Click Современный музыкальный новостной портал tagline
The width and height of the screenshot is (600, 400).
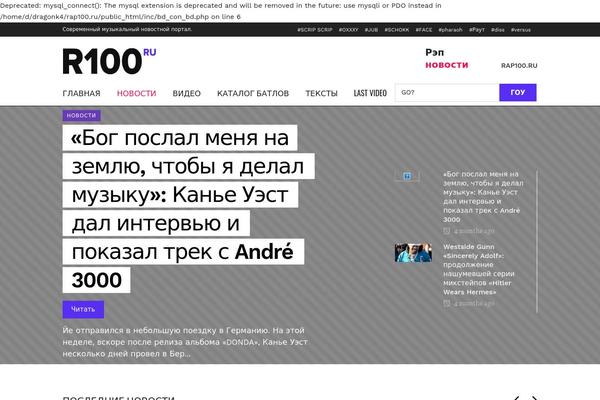(x=127, y=29)
